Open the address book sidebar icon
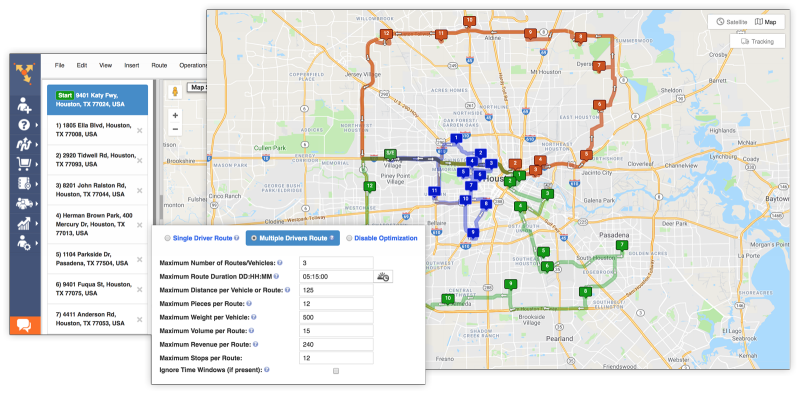The width and height of the screenshot is (800, 398). [23, 183]
